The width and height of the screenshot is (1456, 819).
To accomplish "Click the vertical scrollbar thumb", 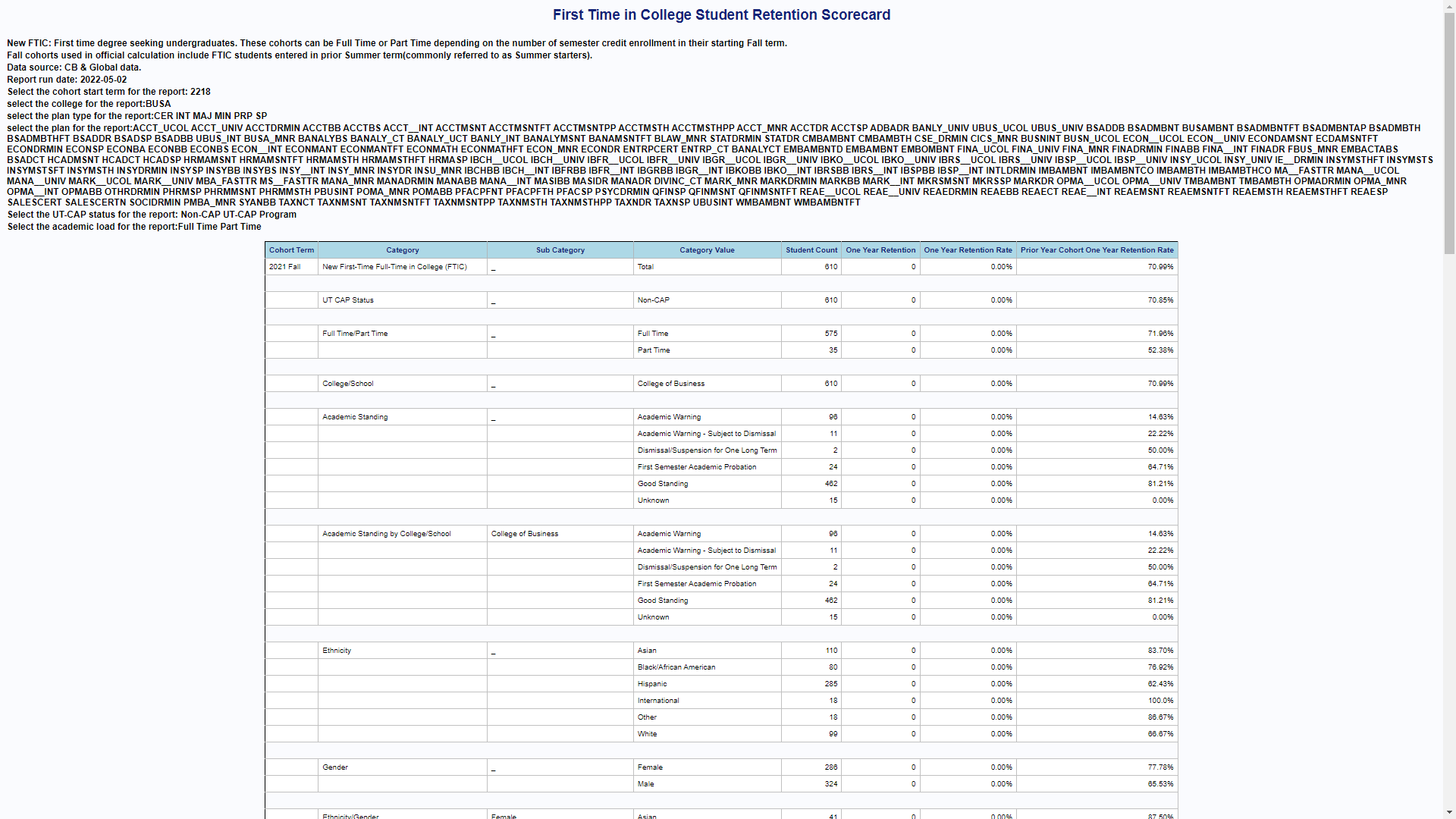I will click(x=1449, y=133).
